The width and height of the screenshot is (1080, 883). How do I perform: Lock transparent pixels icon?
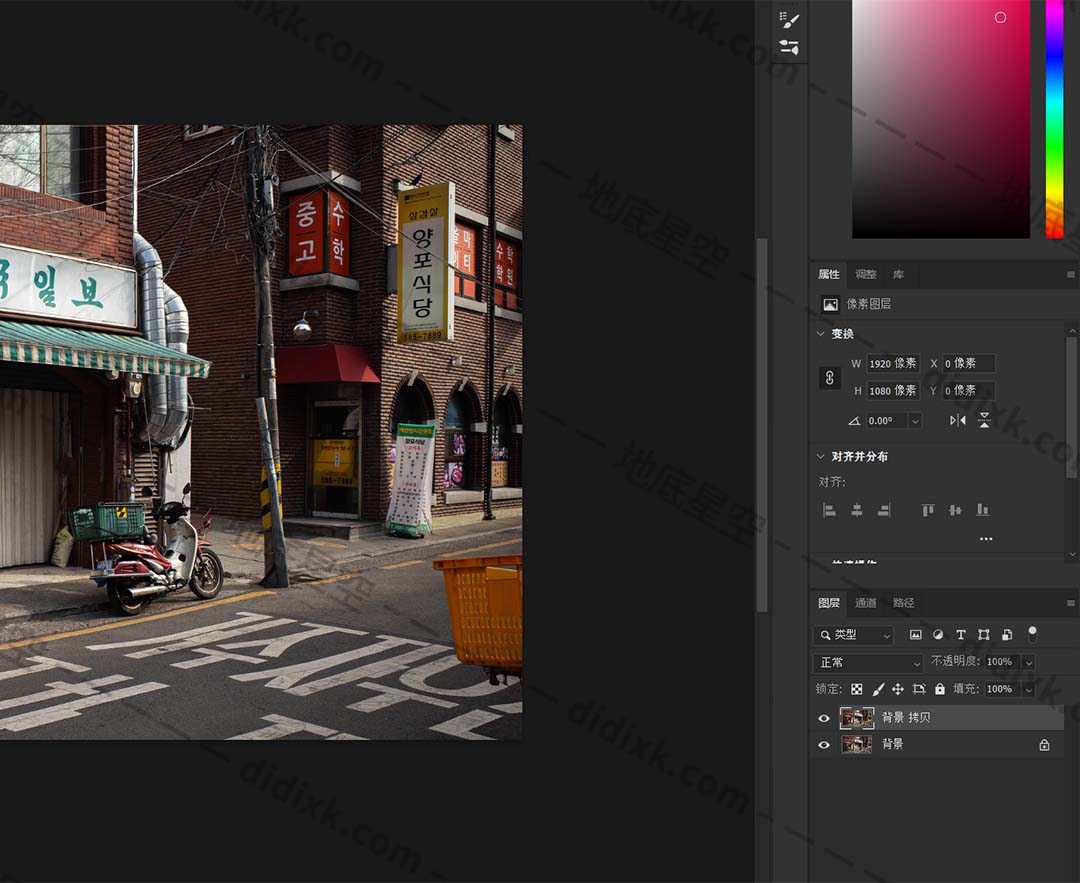pyautogui.click(x=856, y=689)
